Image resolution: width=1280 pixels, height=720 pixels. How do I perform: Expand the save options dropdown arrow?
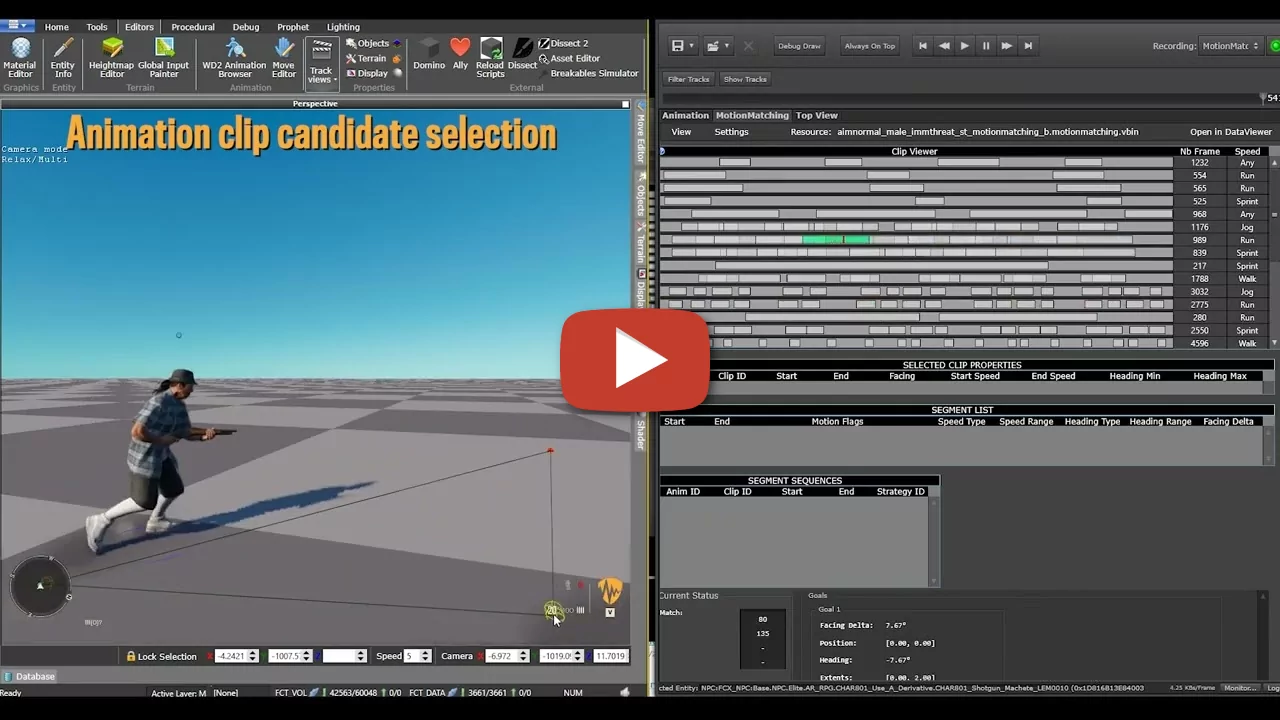pos(691,46)
